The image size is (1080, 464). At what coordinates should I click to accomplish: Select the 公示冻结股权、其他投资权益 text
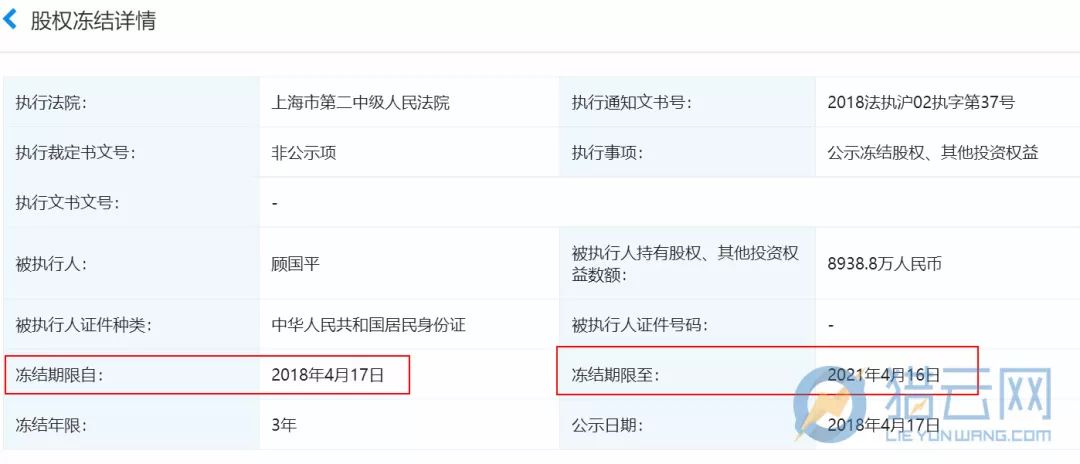click(933, 153)
